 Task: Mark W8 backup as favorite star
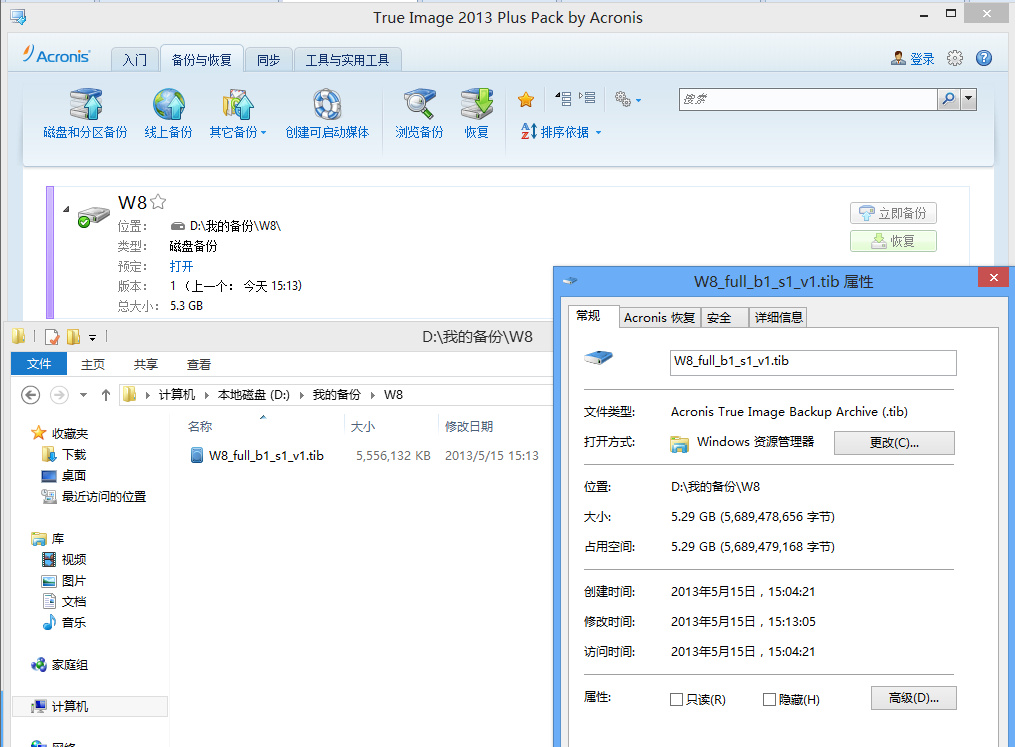tap(158, 202)
